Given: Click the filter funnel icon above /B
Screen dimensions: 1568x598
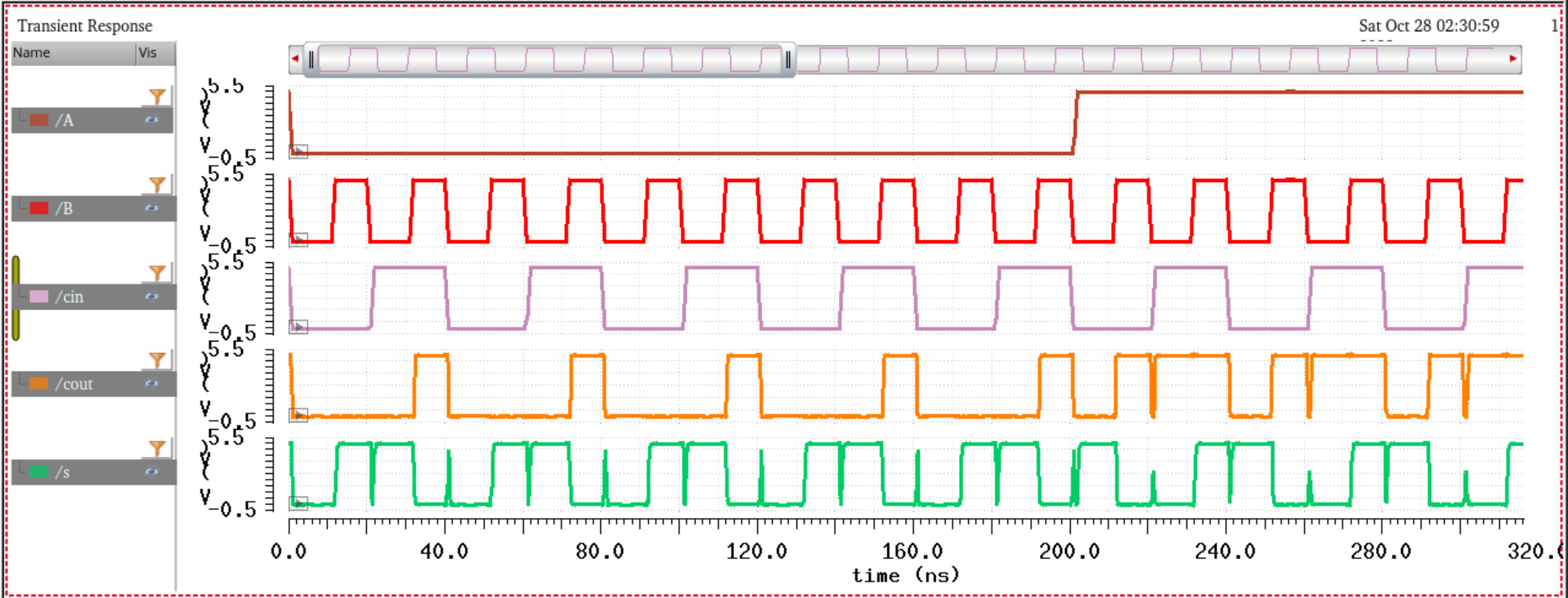Looking at the screenshot, I should [157, 185].
